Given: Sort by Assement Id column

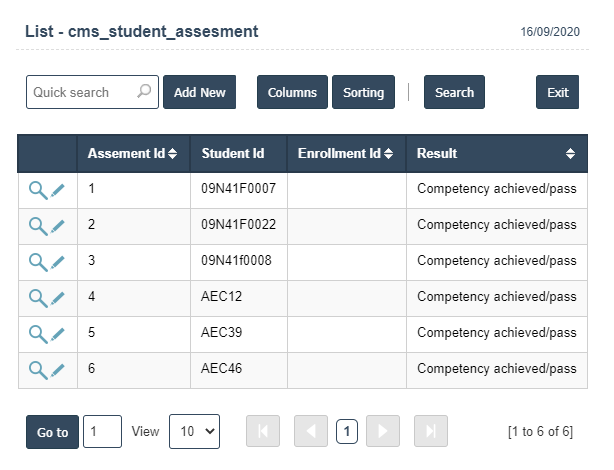Looking at the screenshot, I should (x=132, y=154).
